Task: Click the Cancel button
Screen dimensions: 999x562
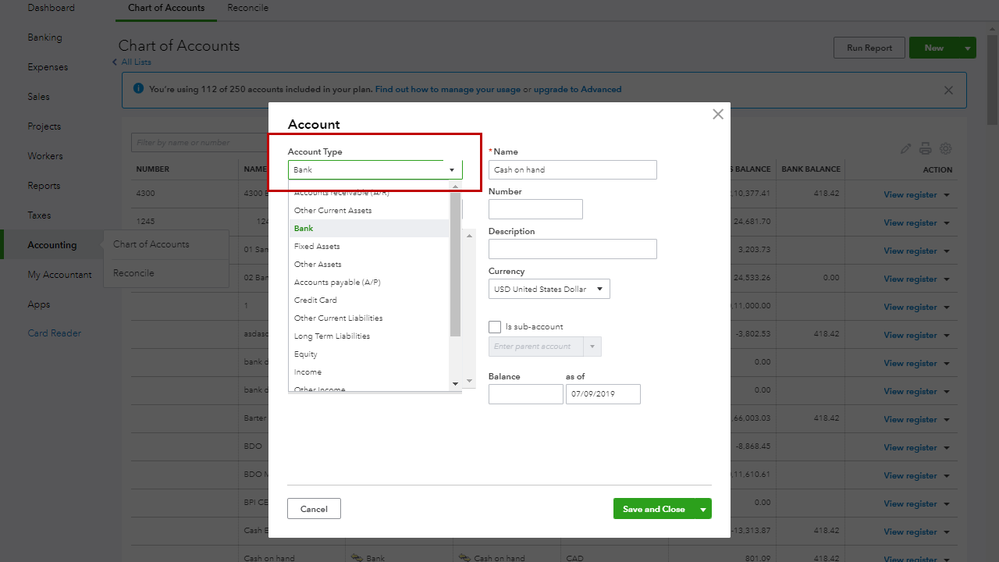Action: 314,509
